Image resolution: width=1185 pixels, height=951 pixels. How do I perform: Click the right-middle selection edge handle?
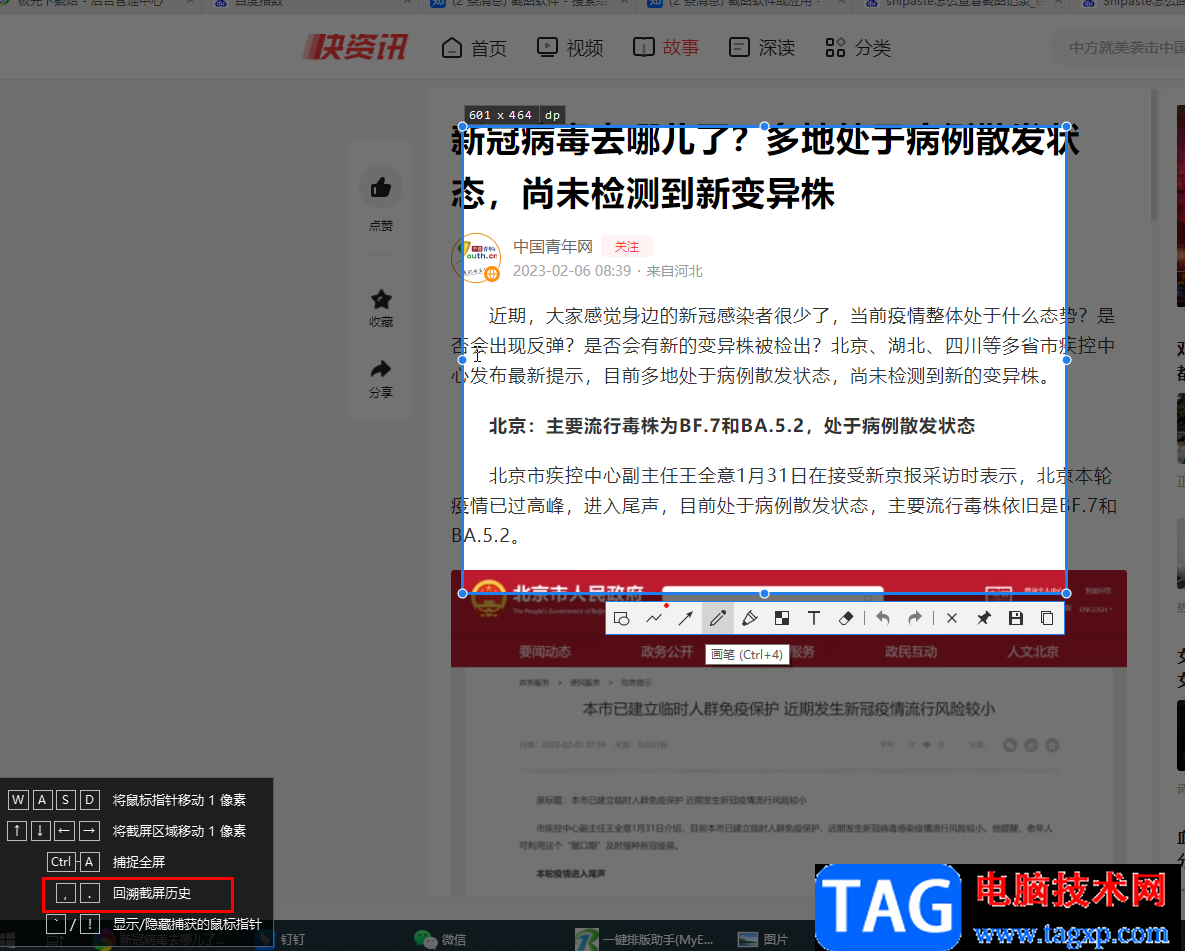pyautogui.click(x=1066, y=360)
